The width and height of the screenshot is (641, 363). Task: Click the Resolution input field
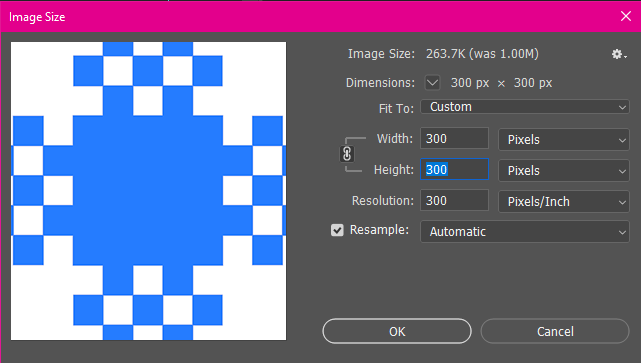[454, 200]
